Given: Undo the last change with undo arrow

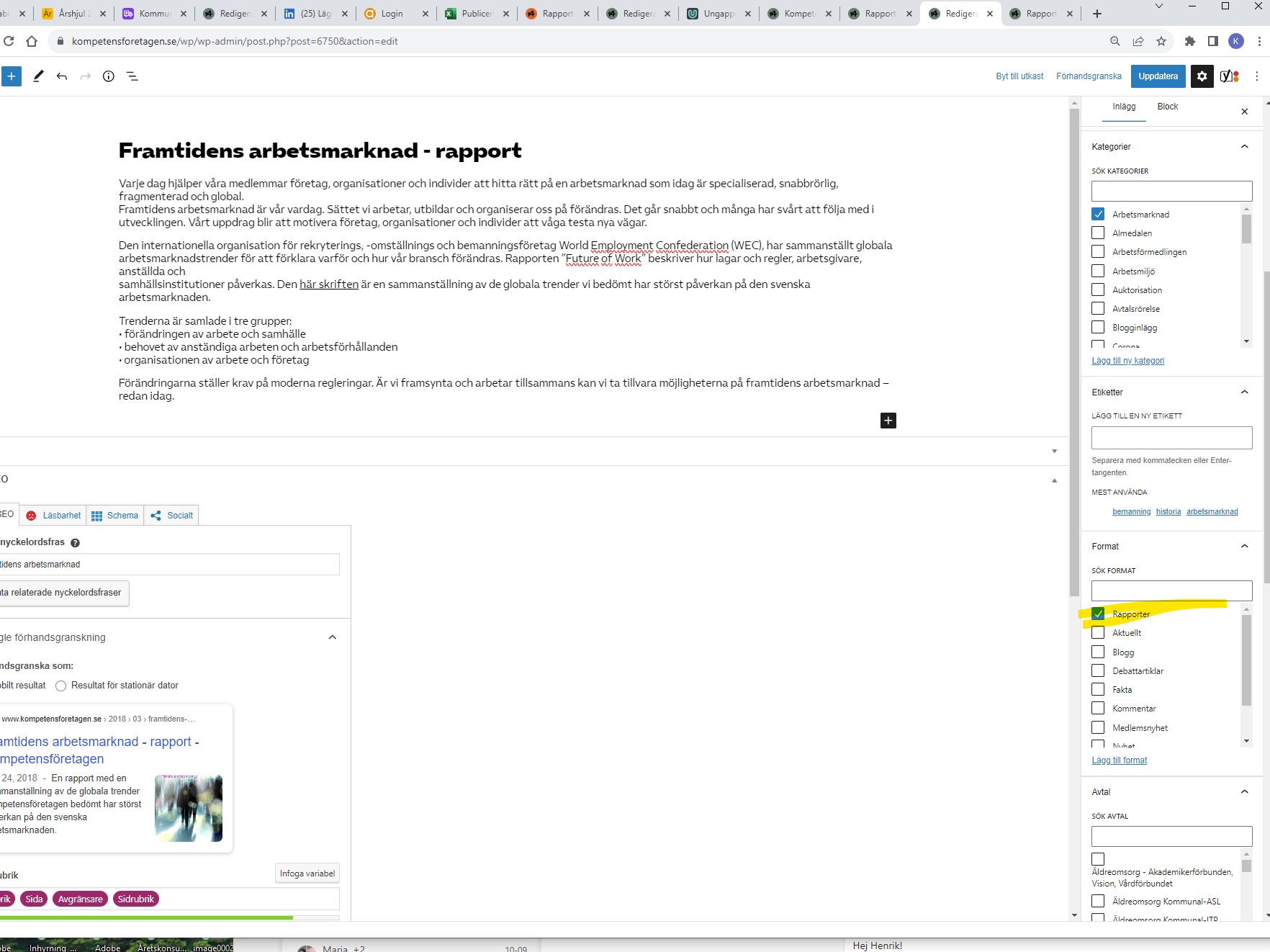Looking at the screenshot, I should click(62, 76).
